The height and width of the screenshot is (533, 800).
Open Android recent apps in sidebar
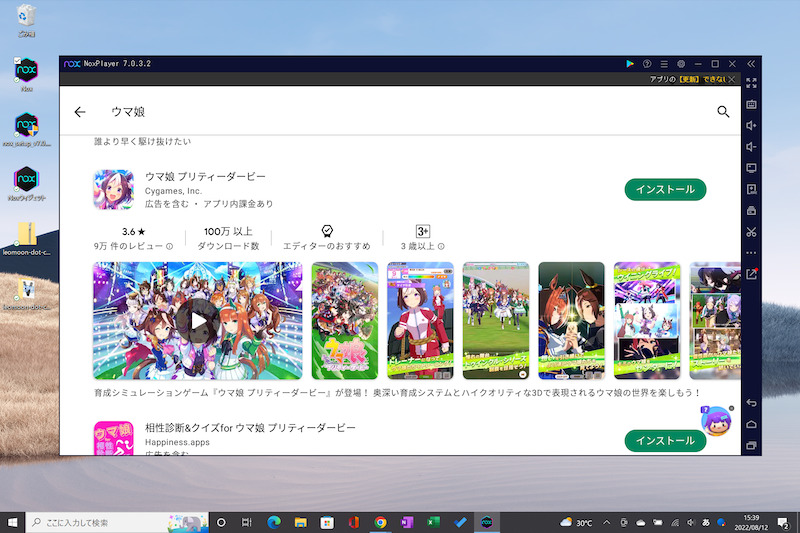pyautogui.click(x=752, y=446)
